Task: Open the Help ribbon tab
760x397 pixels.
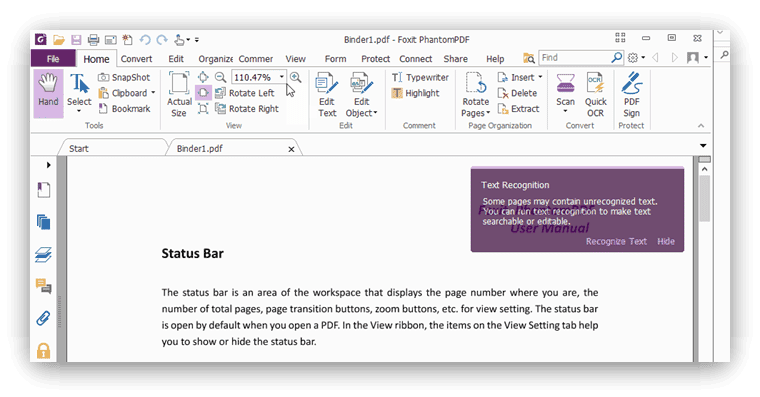Action: click(x=495, y=59)
